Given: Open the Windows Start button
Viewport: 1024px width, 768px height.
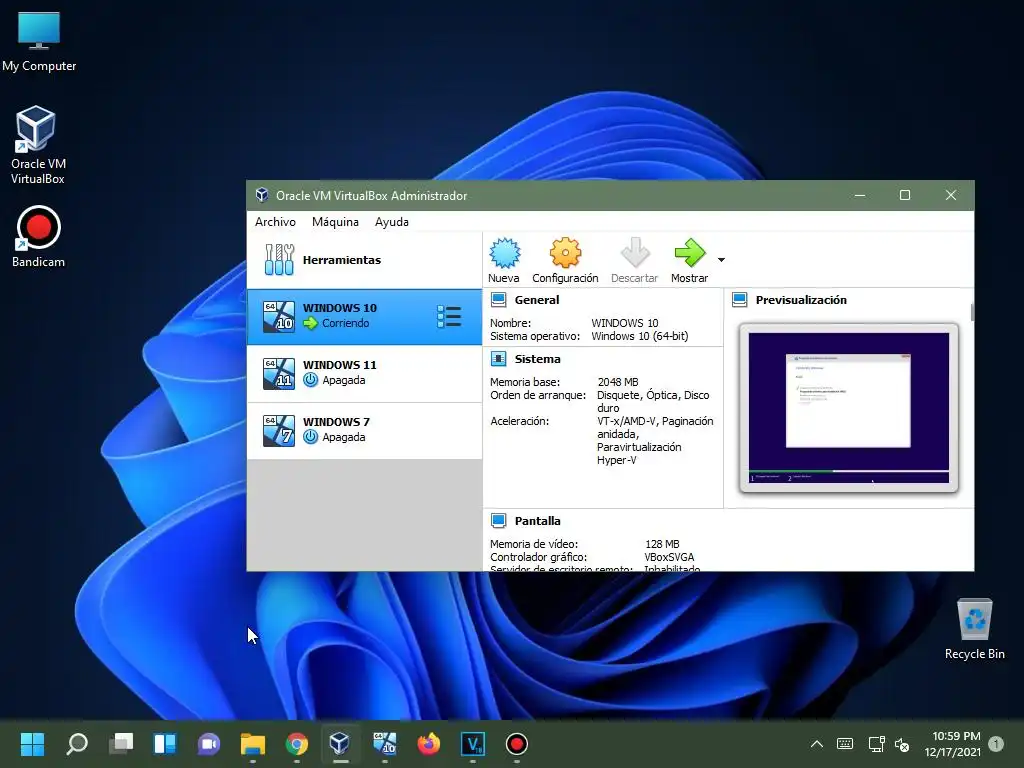Looking at the screenshot, I should [32, 744].
